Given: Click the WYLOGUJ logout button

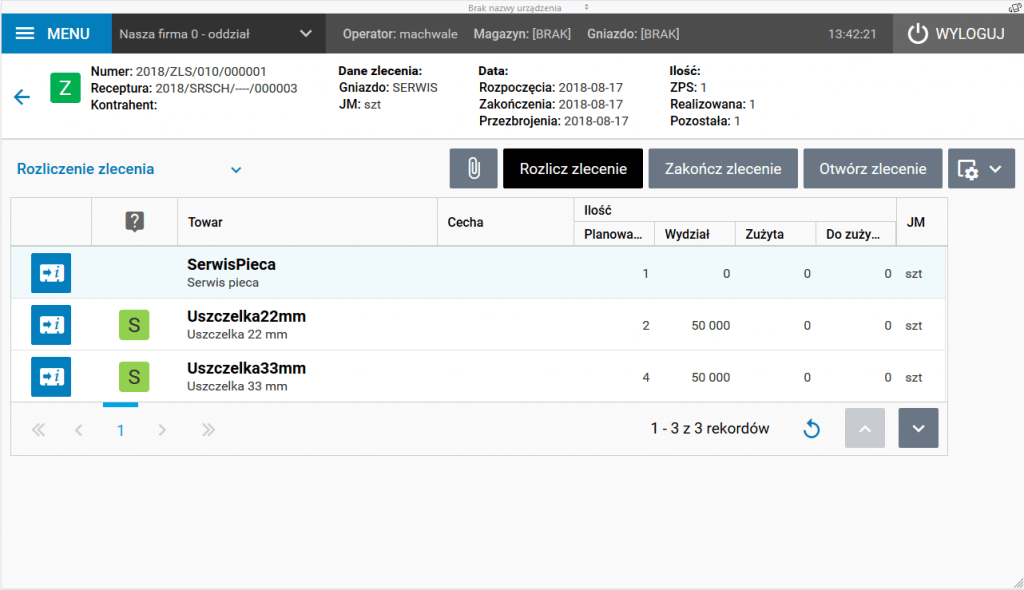Looking at the screenshot, I should 957,34.
